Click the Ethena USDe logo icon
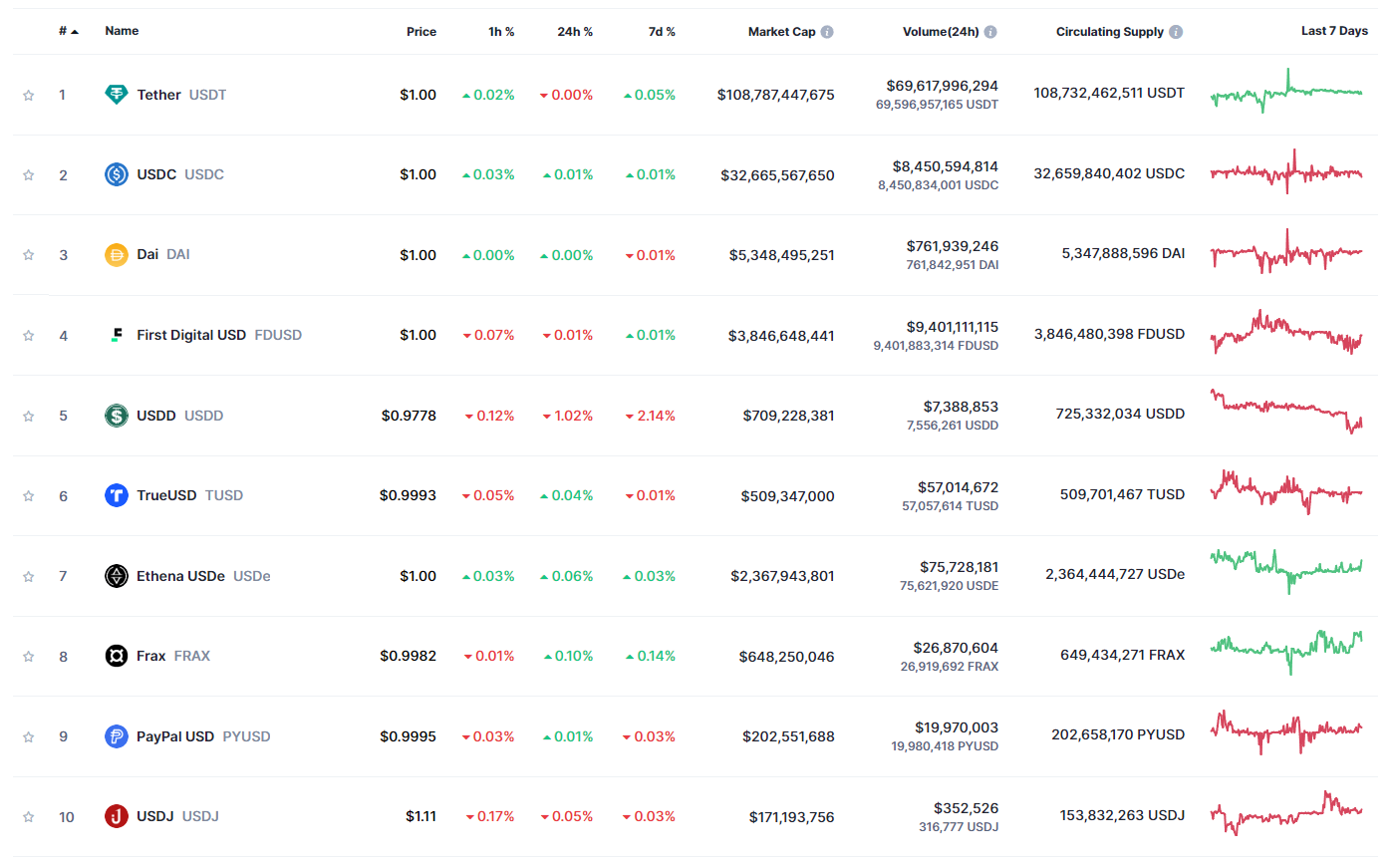 click(117, 576)
